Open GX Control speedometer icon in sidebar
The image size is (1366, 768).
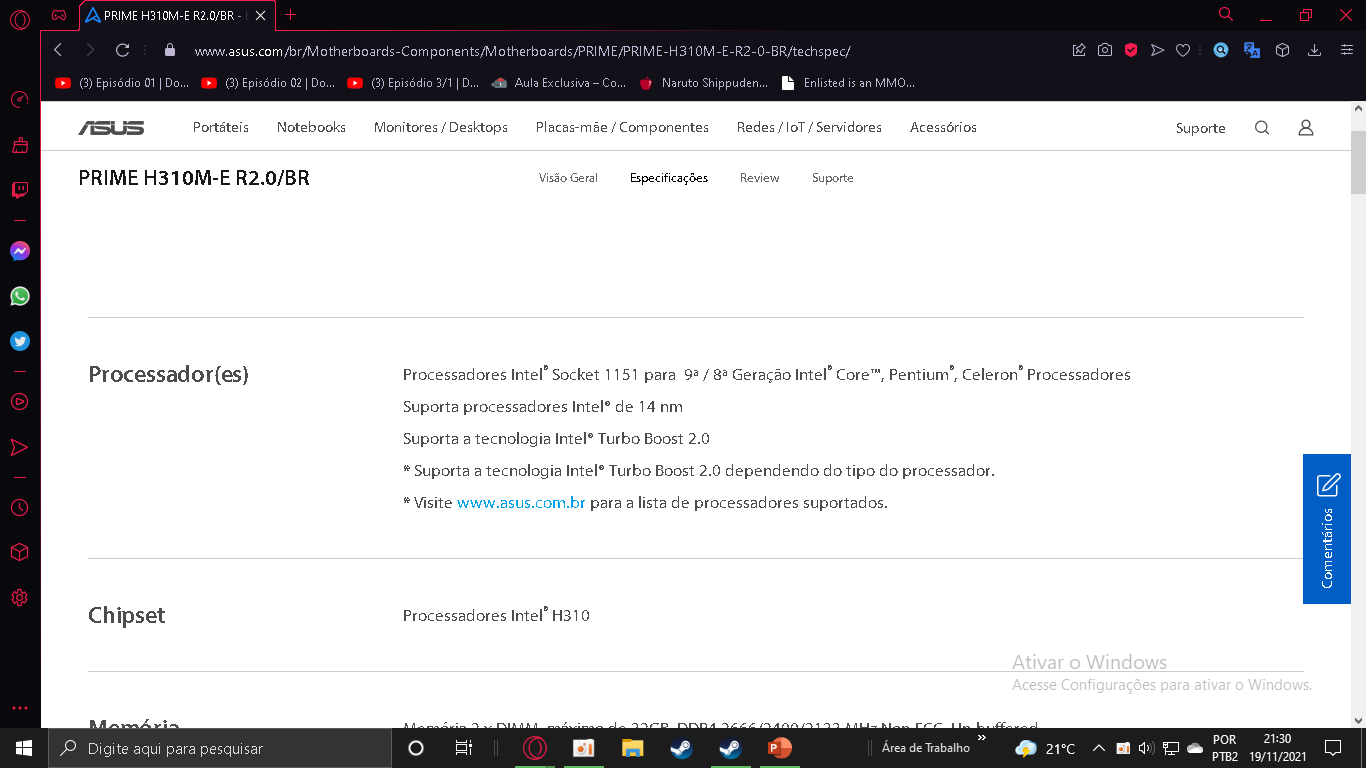coord(19,99)
